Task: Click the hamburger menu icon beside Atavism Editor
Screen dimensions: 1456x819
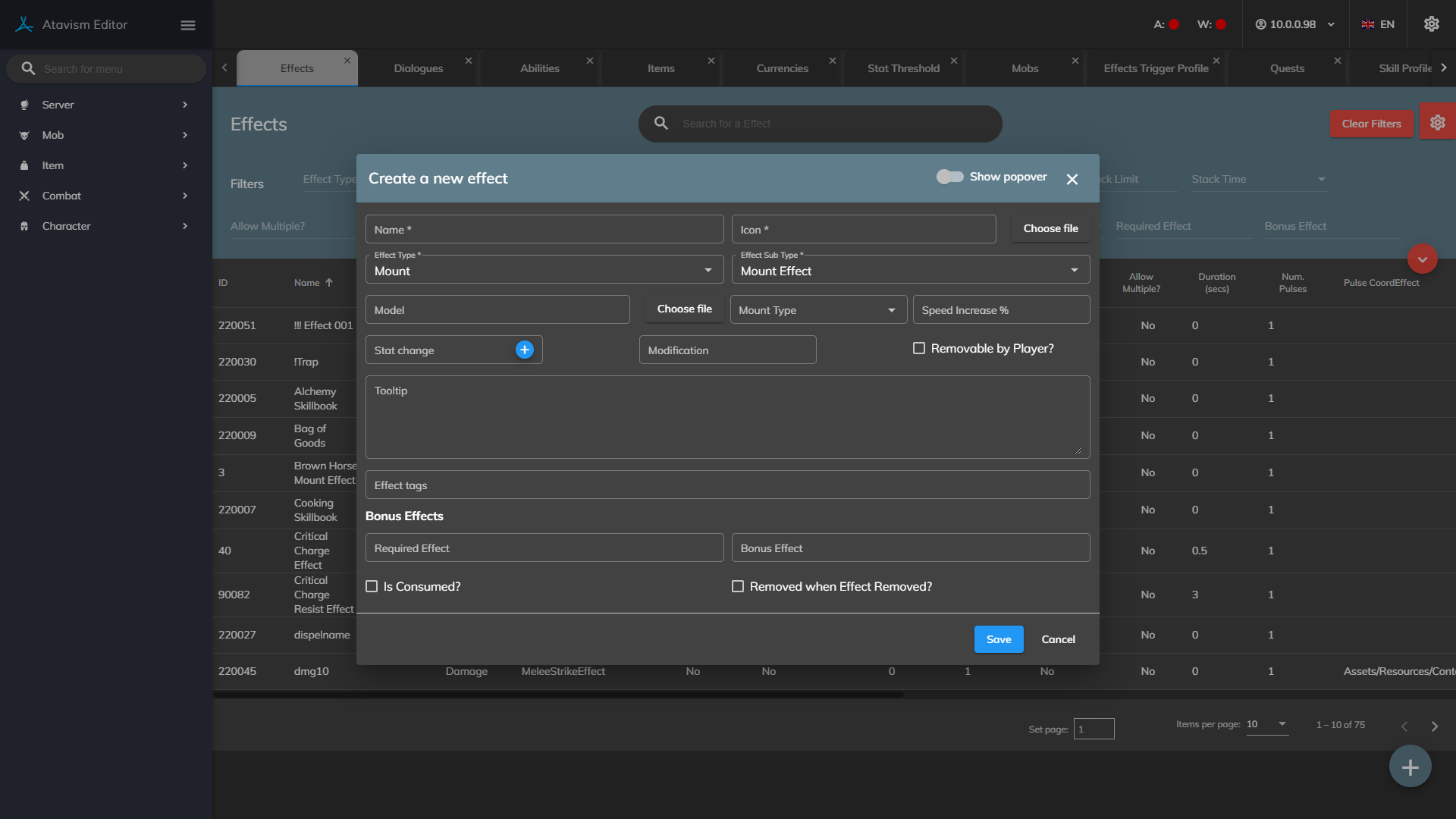Action: coord(188,25)
